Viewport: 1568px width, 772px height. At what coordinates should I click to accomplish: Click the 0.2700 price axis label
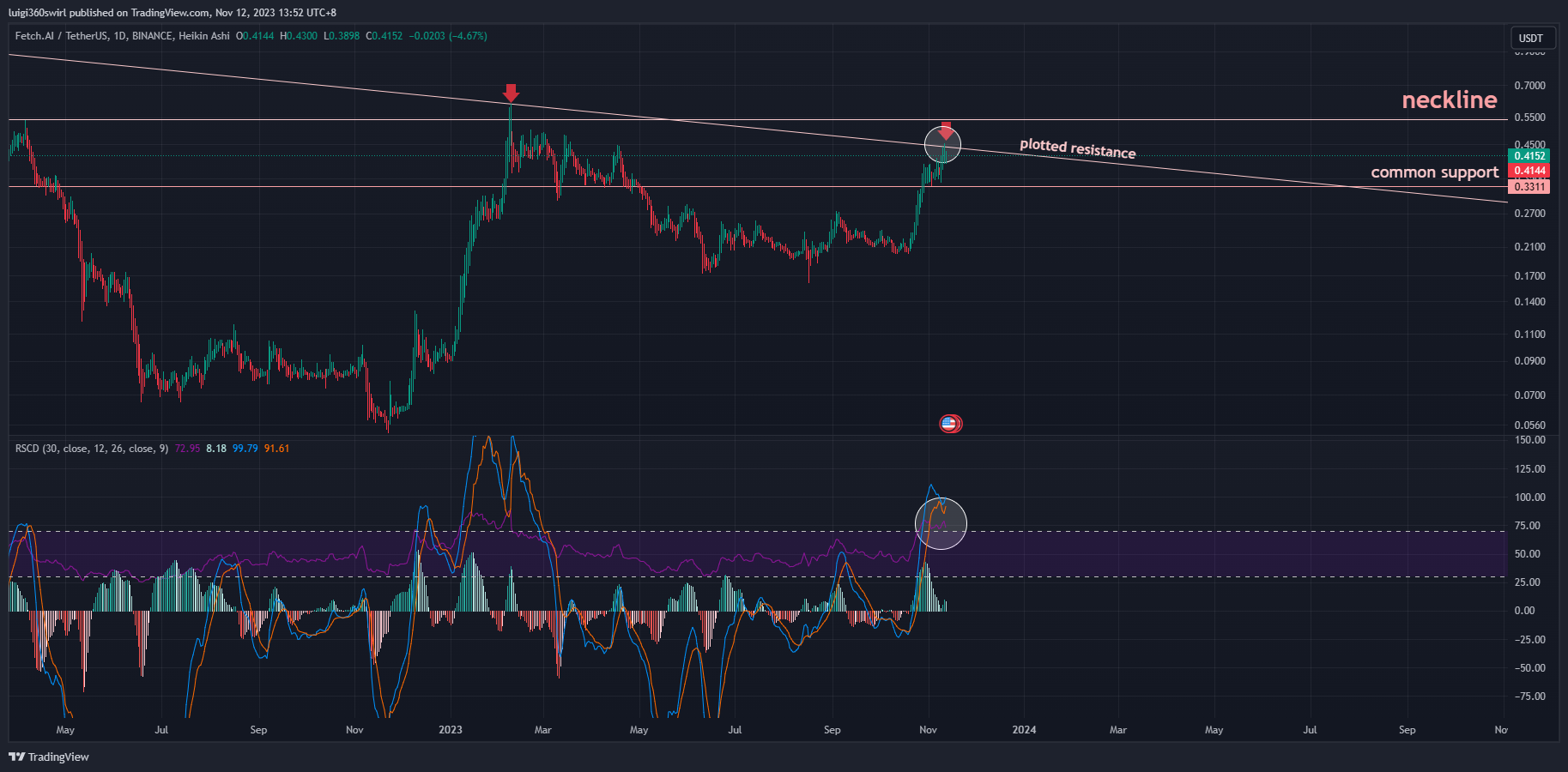(x=1529, y=214)
